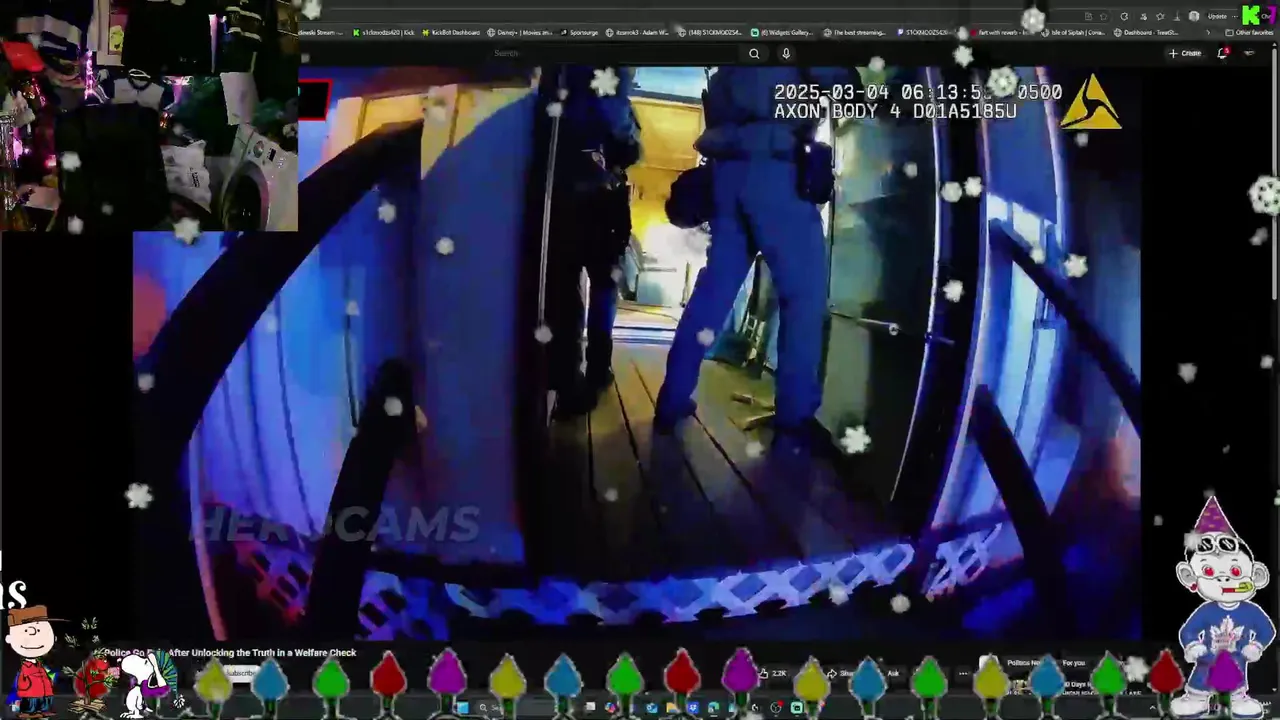Open the KickBot Dashboard bookmark
The image size is (1280, 720).
pyautogui.click(x=450, y=33)
